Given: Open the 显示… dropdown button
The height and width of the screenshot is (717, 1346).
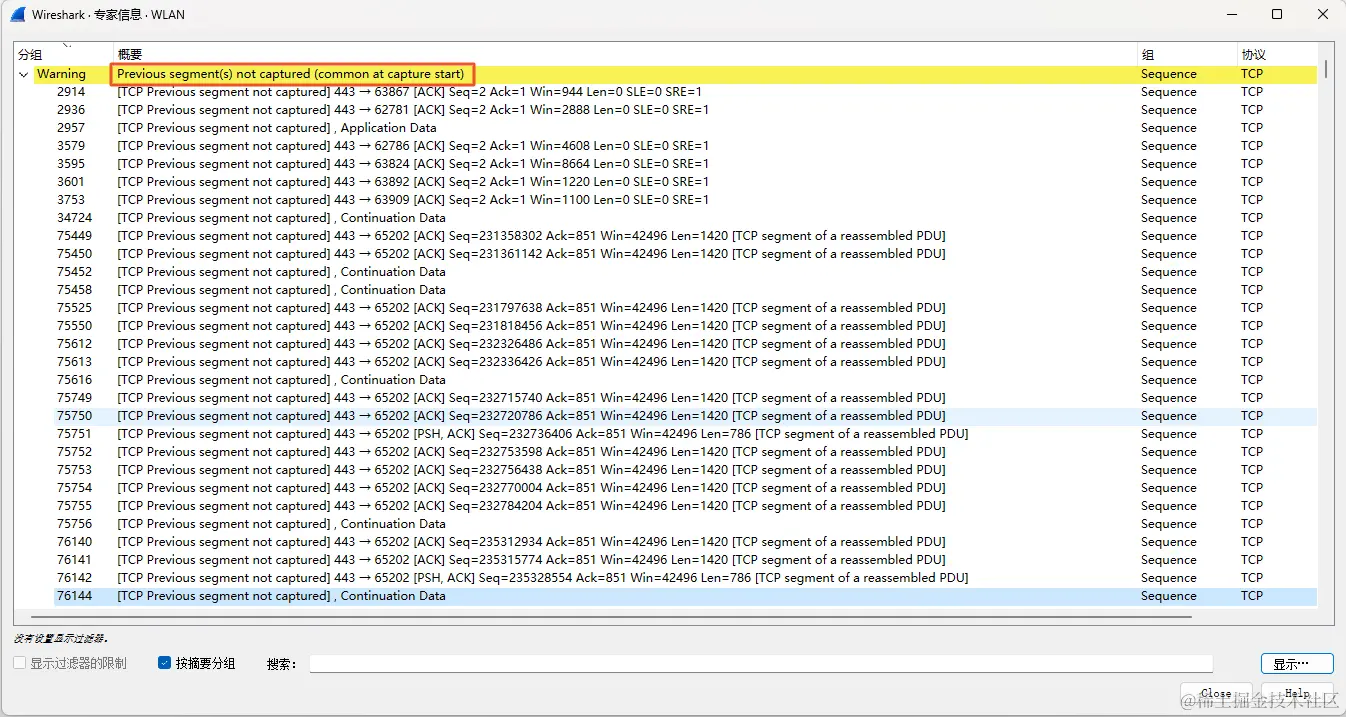Looking at the screenshot, I should (1297, 664).
